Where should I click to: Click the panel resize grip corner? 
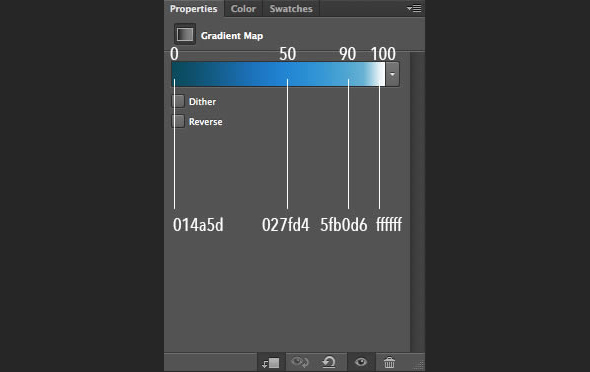[x=418, y=364]
